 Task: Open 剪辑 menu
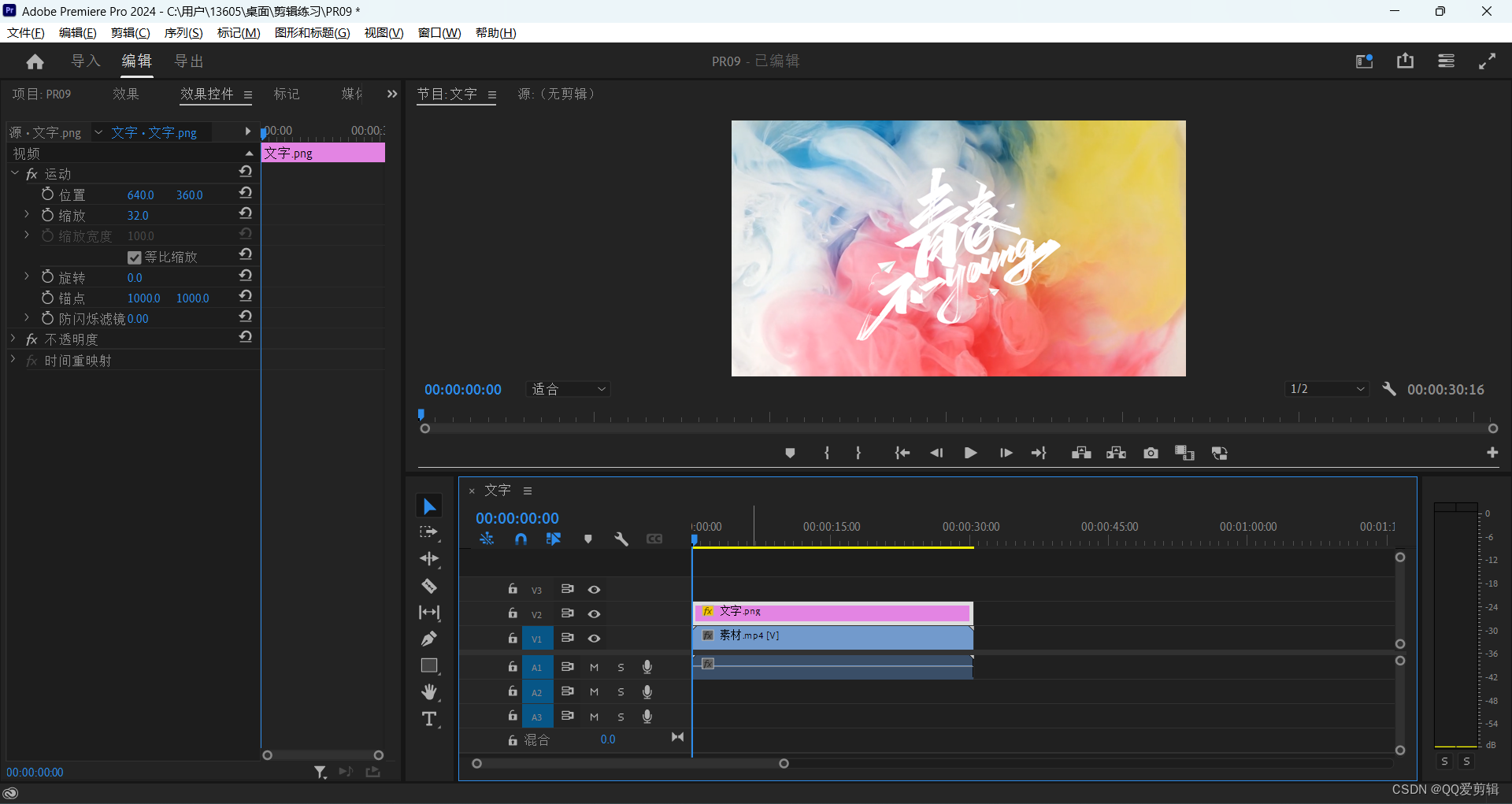pos(131,32)
